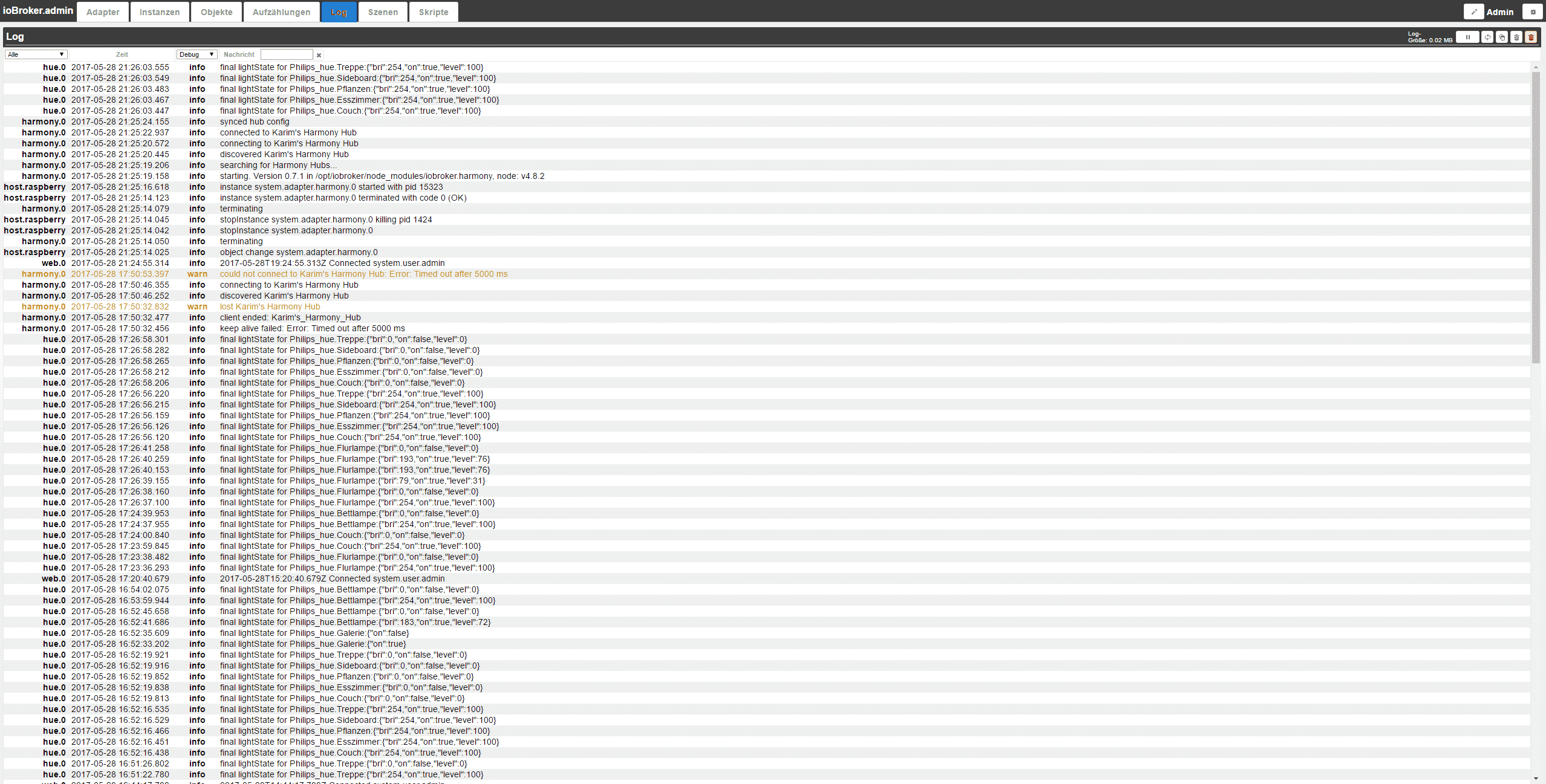Open the Szenen tab
Image resolution: width=1546 pixels, height=784 pixels.
[x=383, y=11]
